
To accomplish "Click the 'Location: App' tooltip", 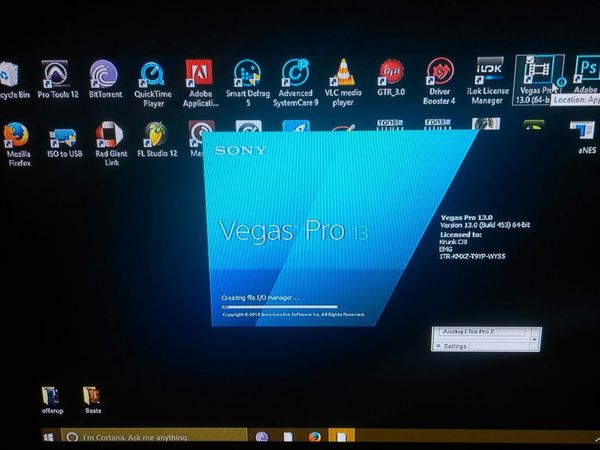I will [576, 100].
